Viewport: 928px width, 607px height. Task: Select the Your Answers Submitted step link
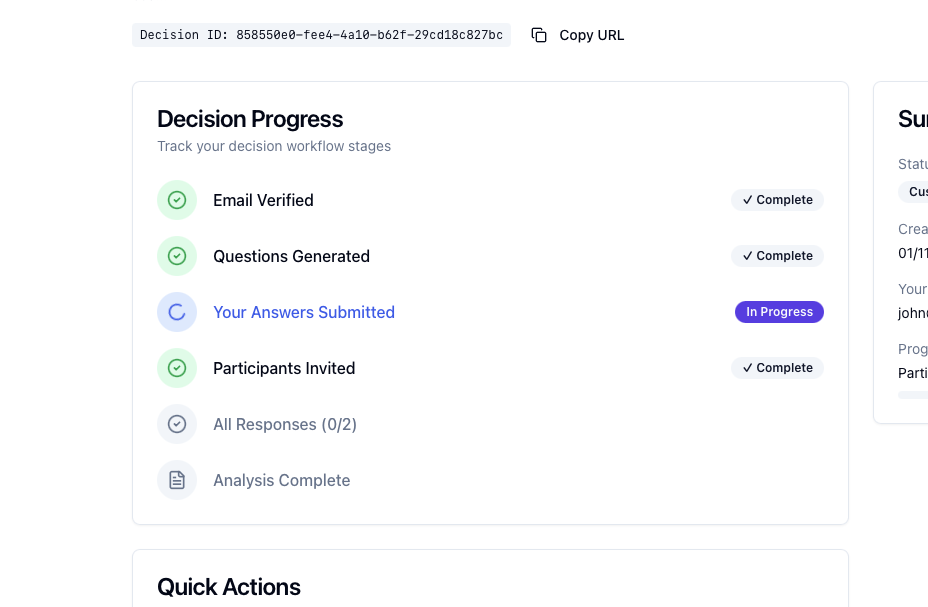click(304, 312)
